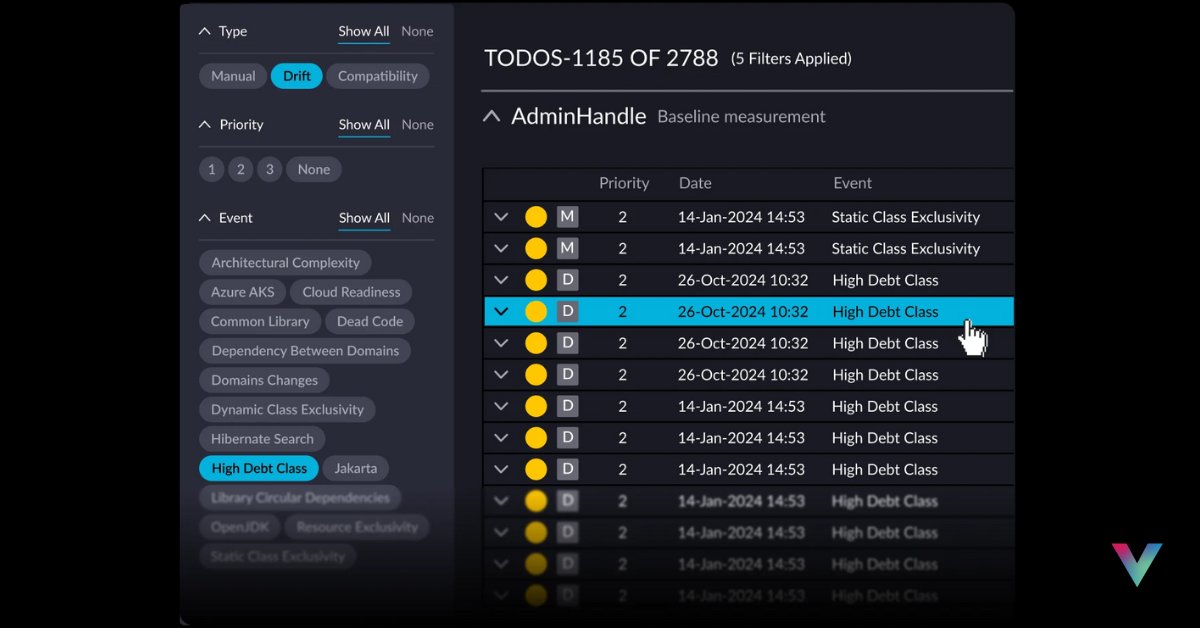This screenshot has width=1200, height=628.
Task: Click the 'Baseline measurement' subtitle
Action: (741, 117)
